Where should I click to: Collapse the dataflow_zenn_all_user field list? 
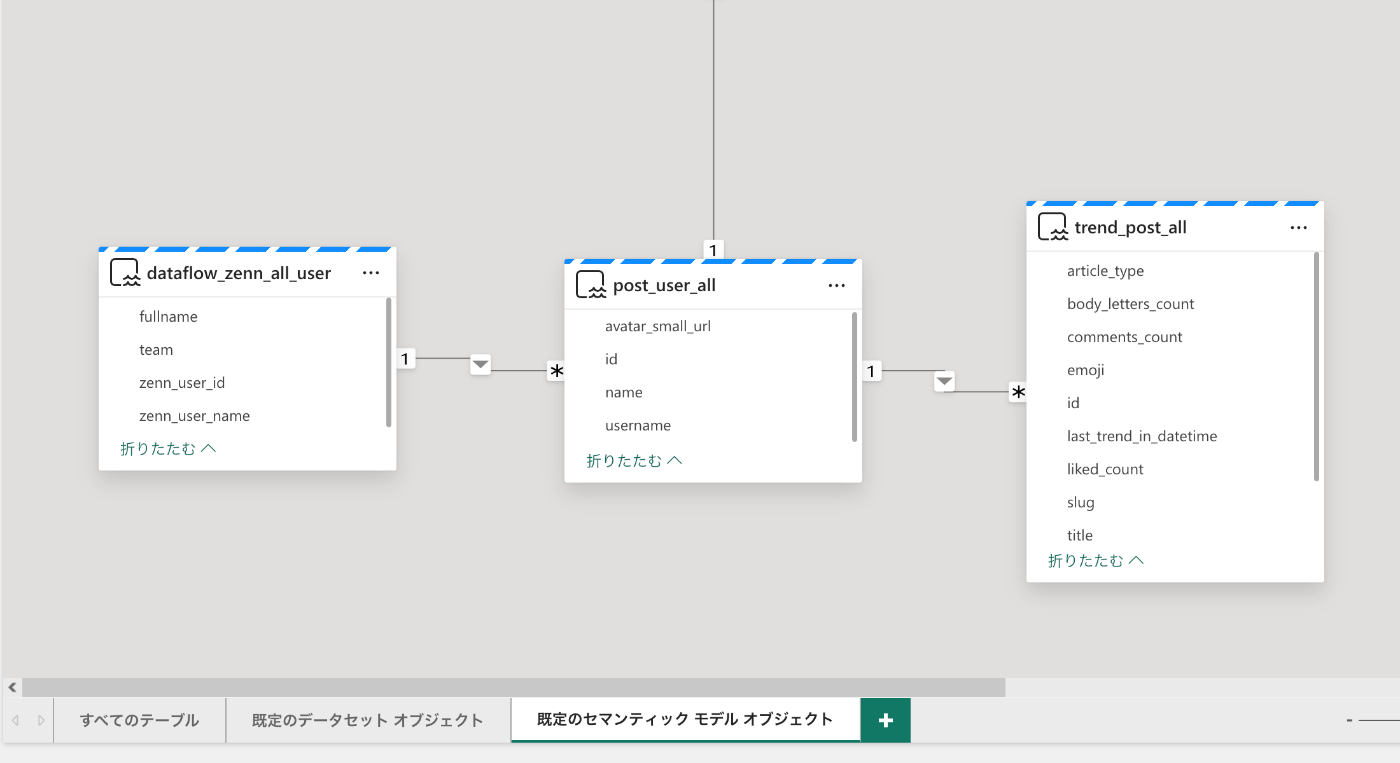pos(168,448)
